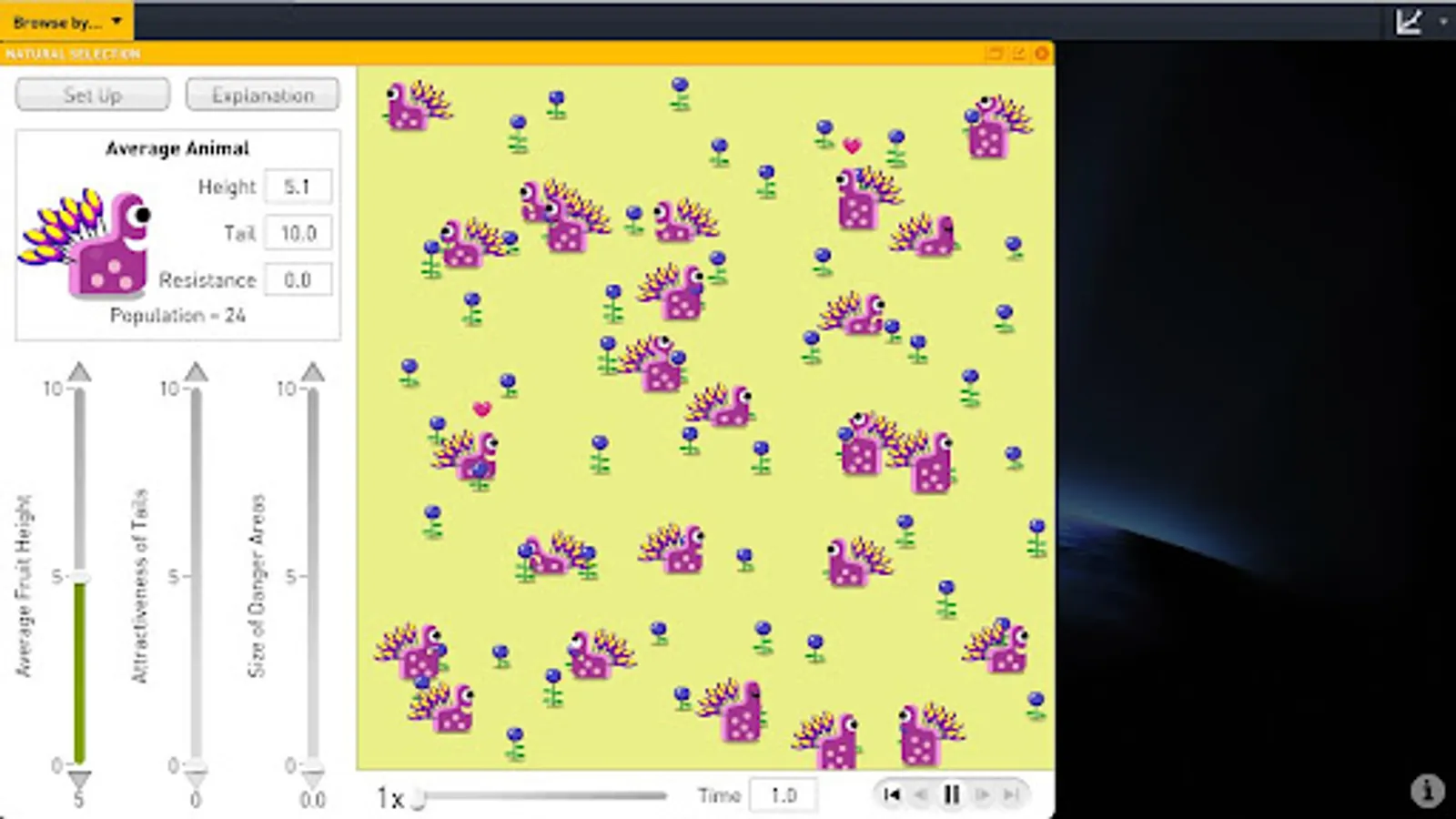
Task: Click the "Average Animal" heading
Action: [177, 148]
